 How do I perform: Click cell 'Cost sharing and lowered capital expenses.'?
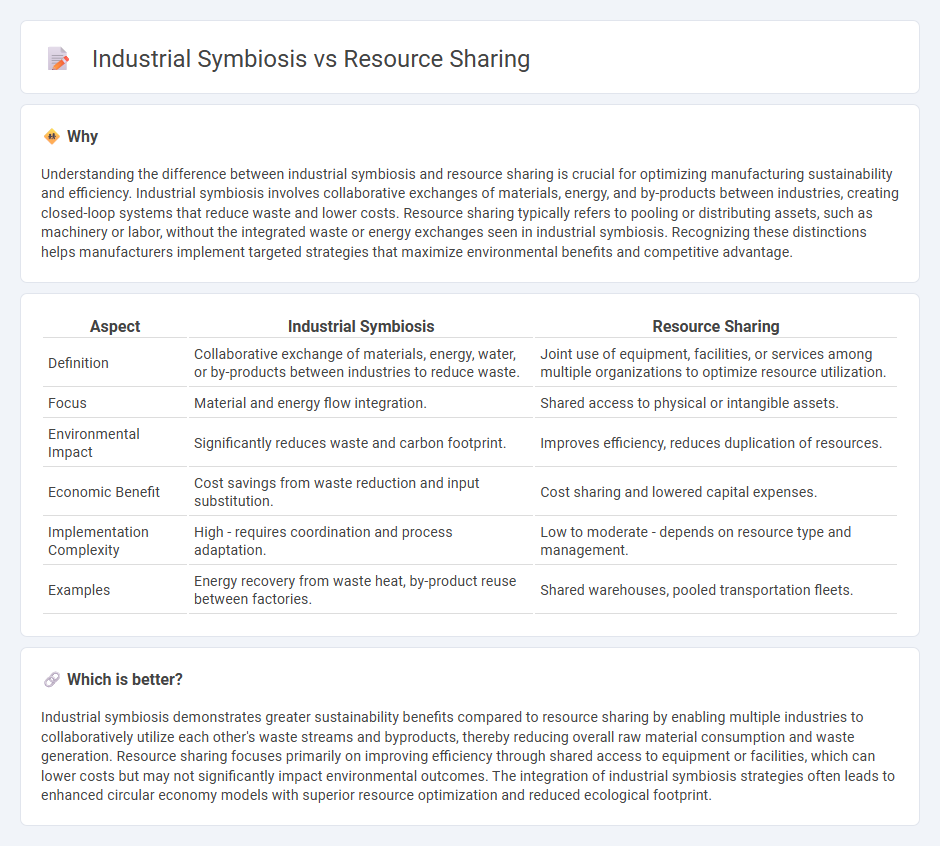coord(716,492)
